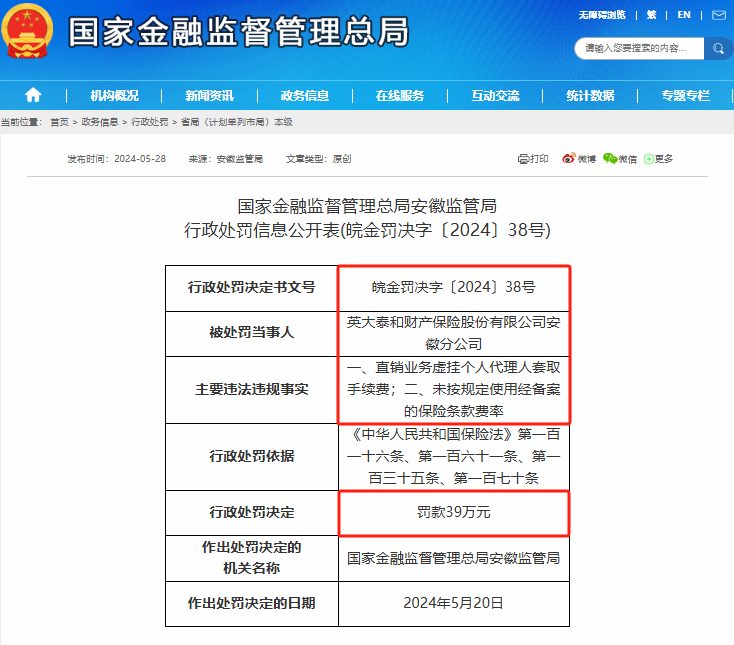
Task: Open the 统计数据 menu
Action: pyautogui.click(x=590, y=96)
